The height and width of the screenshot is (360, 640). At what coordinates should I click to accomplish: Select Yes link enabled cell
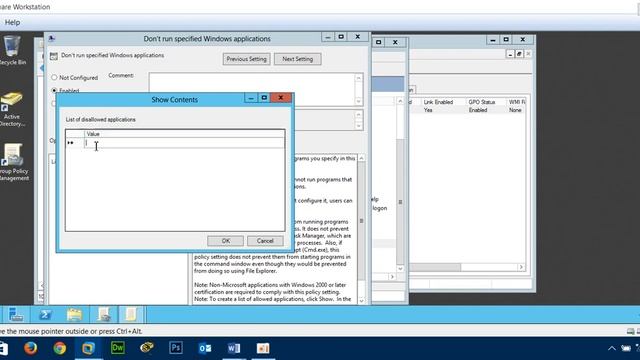(x=428, y=110)
